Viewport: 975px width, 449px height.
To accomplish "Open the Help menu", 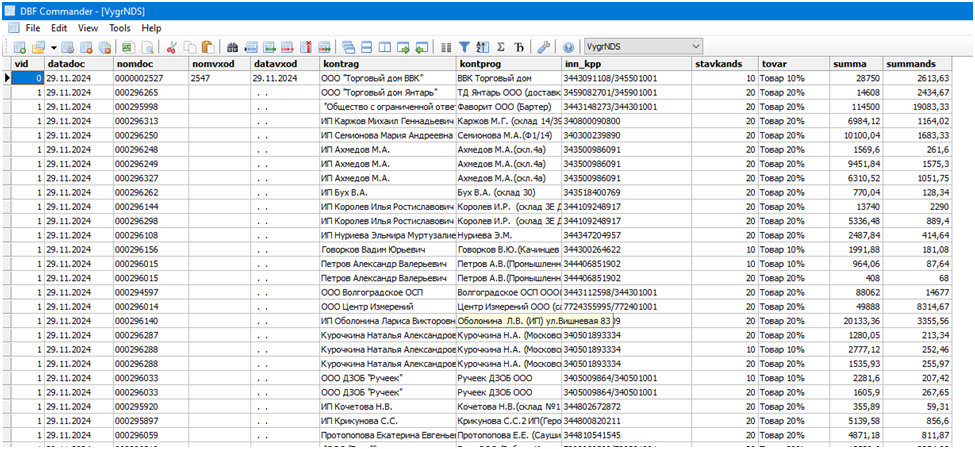I will 151,28.
